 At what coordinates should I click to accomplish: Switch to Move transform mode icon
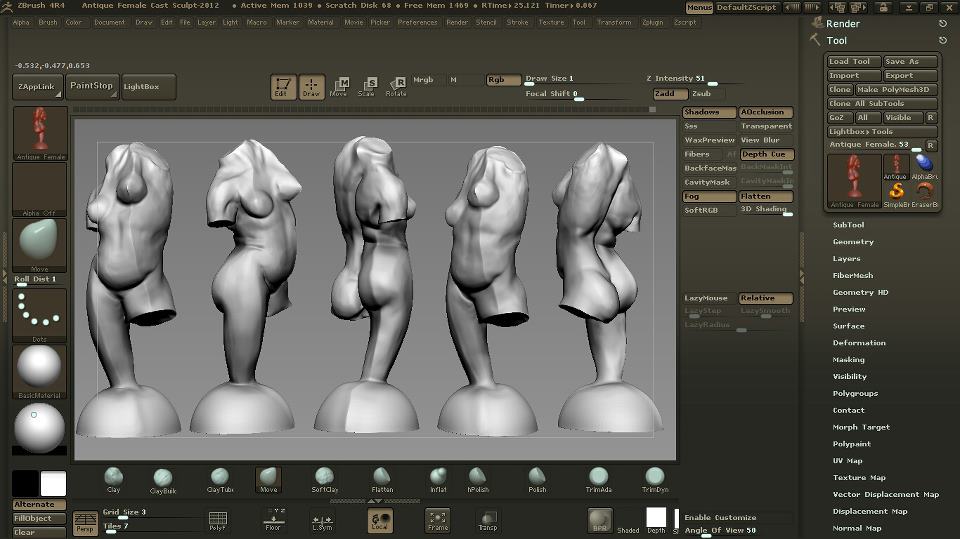pyautogui.click(x=339, y=87)
